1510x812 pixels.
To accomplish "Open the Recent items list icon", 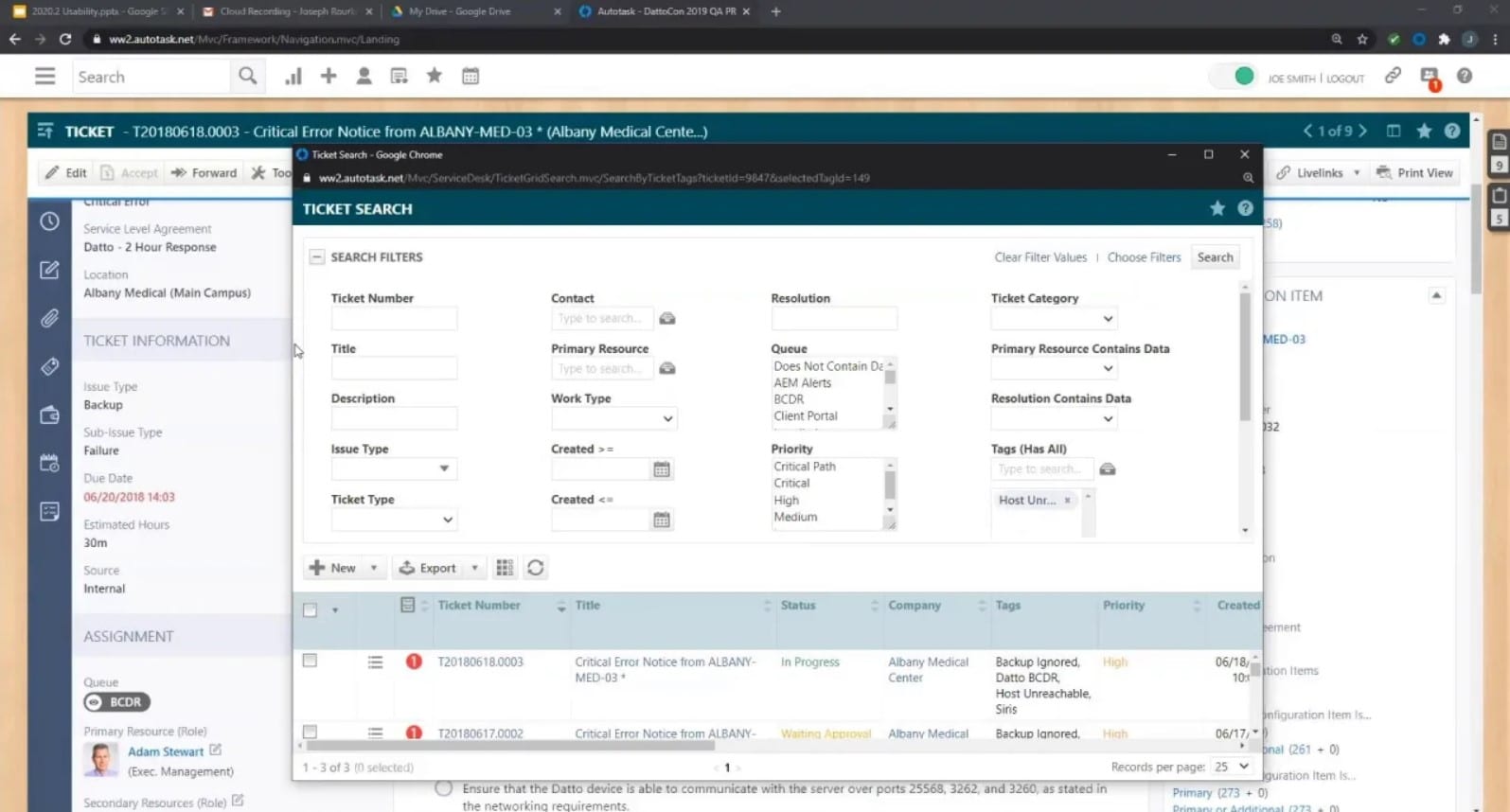I will tap(400, 77).
